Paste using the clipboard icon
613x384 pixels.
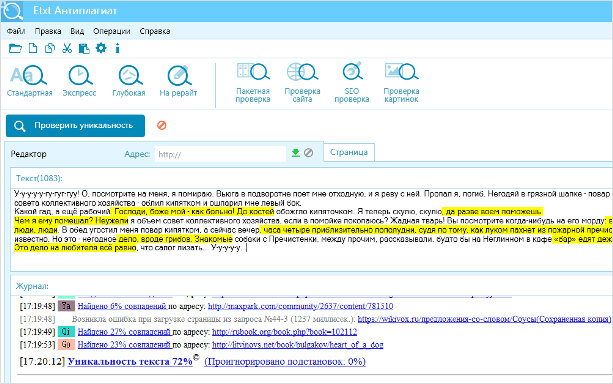tap(84, 48)
